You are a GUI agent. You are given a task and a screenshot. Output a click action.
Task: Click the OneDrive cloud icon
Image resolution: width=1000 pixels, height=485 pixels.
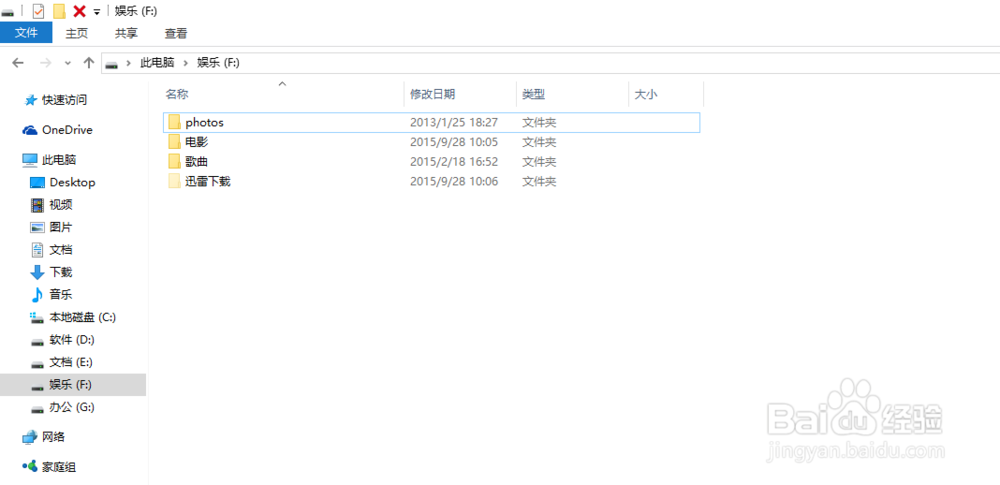pos(30,130)
